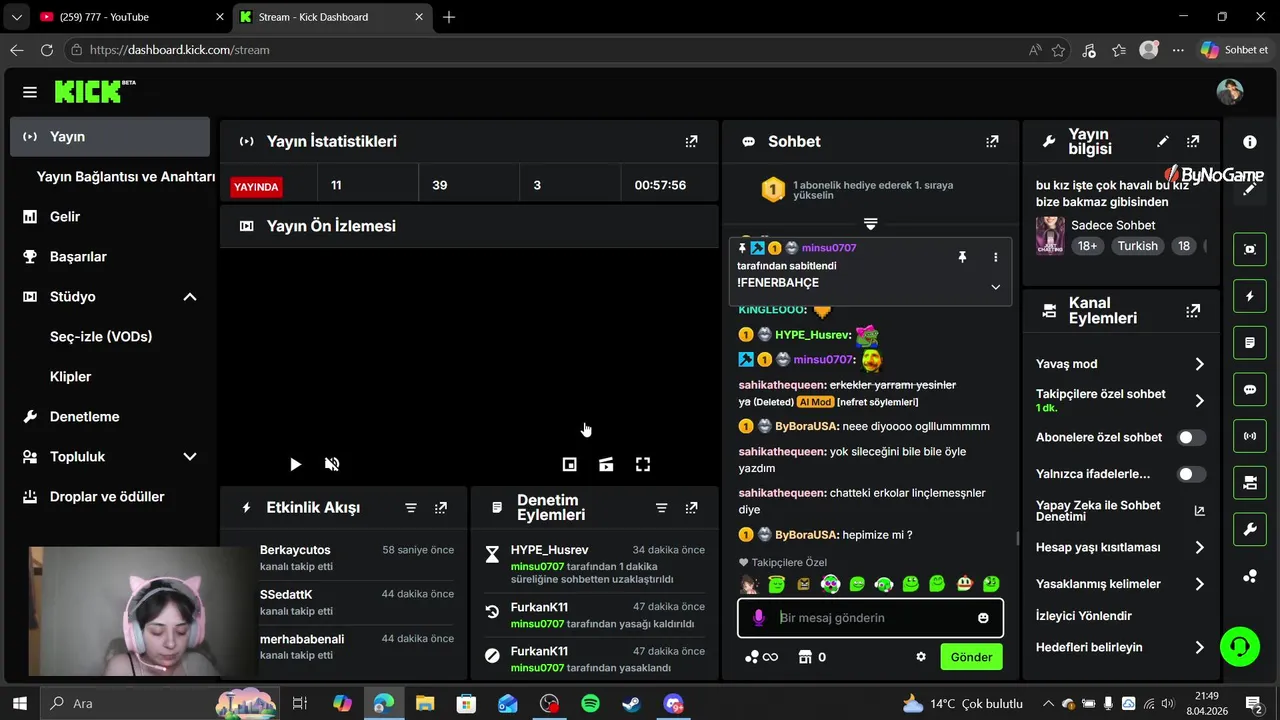The image size is (1280, 720).
Task: Open Yapay Zeka ile Sohbet Denetimi link
Action: 1120,510
